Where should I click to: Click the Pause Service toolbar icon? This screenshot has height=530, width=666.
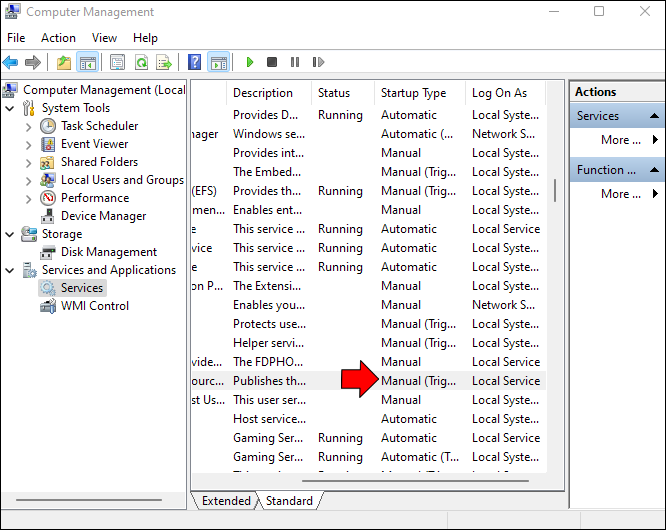(x=295, y=62)
